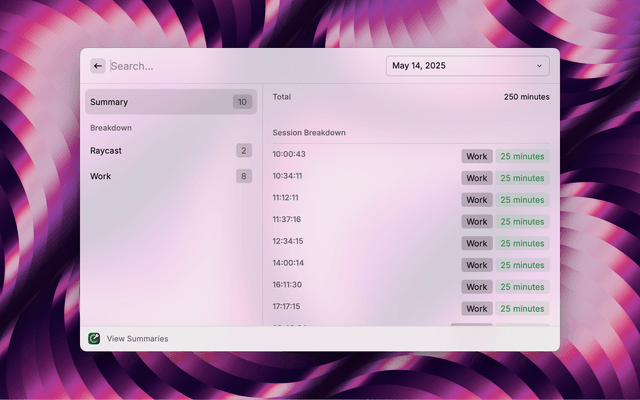Viewport: 640px width, 400px height.
Task: Click the 25 minutes tag on 14:00:14 session
Action: coord(522,265)
